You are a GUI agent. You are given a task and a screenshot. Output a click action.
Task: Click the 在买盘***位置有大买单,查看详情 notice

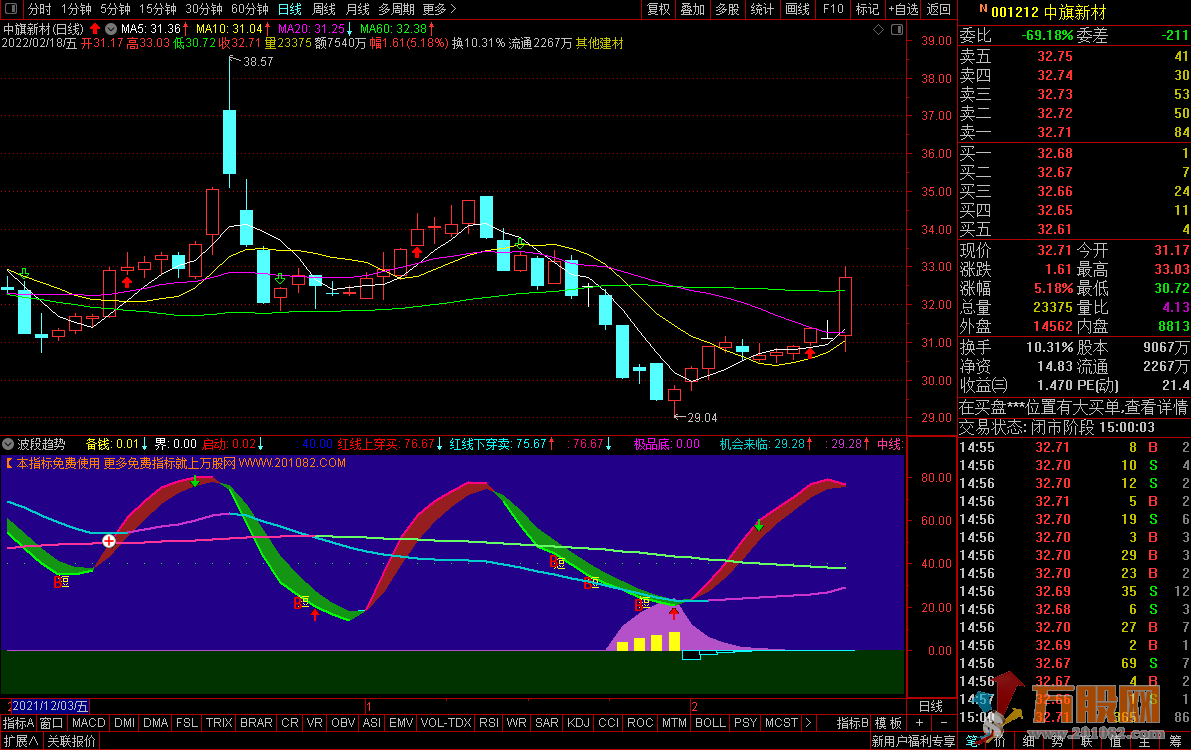(x=1074, y=407)
